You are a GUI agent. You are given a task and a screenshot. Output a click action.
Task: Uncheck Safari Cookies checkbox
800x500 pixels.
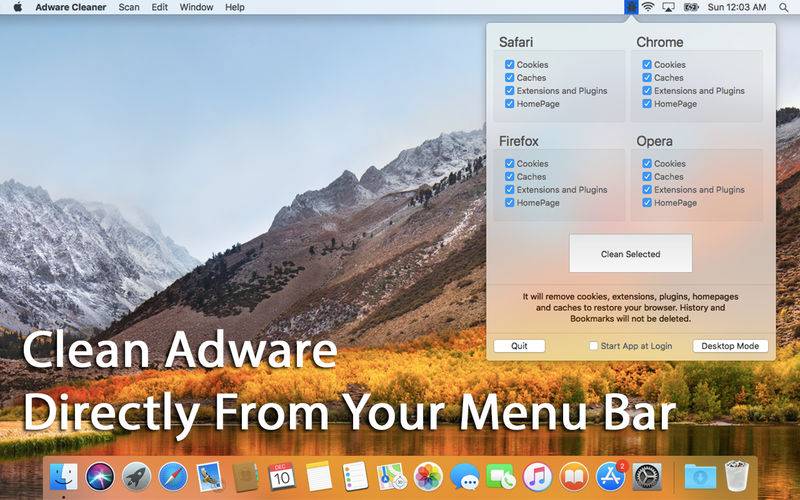(x=509, y=64)
